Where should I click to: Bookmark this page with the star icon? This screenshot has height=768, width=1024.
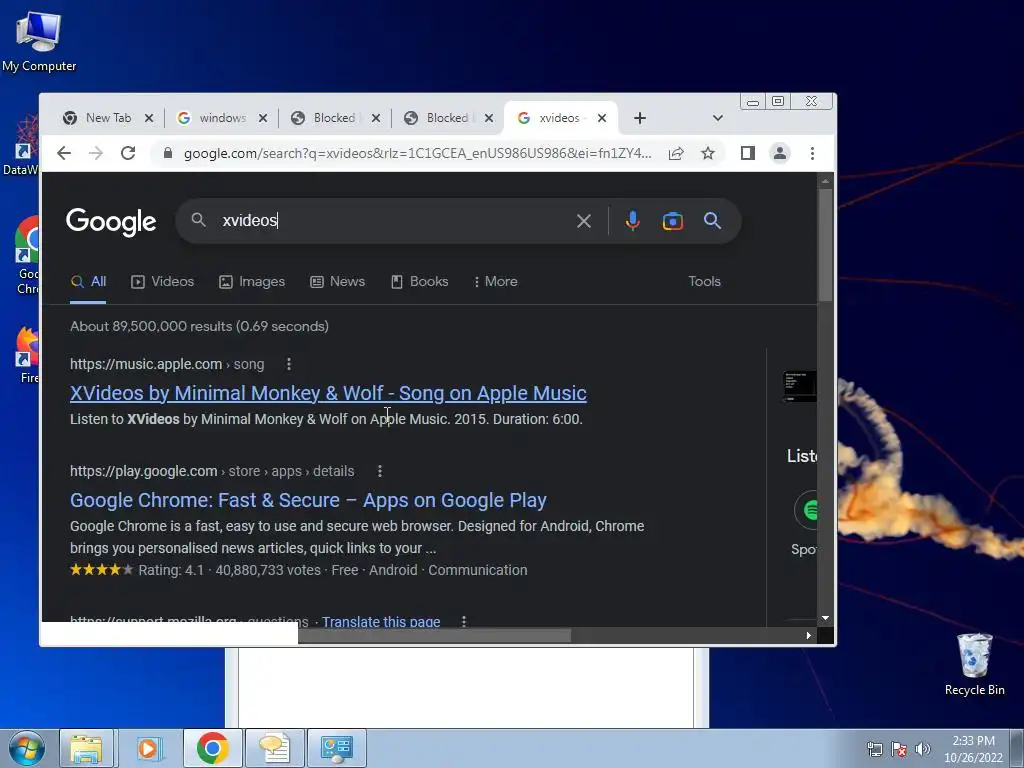pos(708,153)
